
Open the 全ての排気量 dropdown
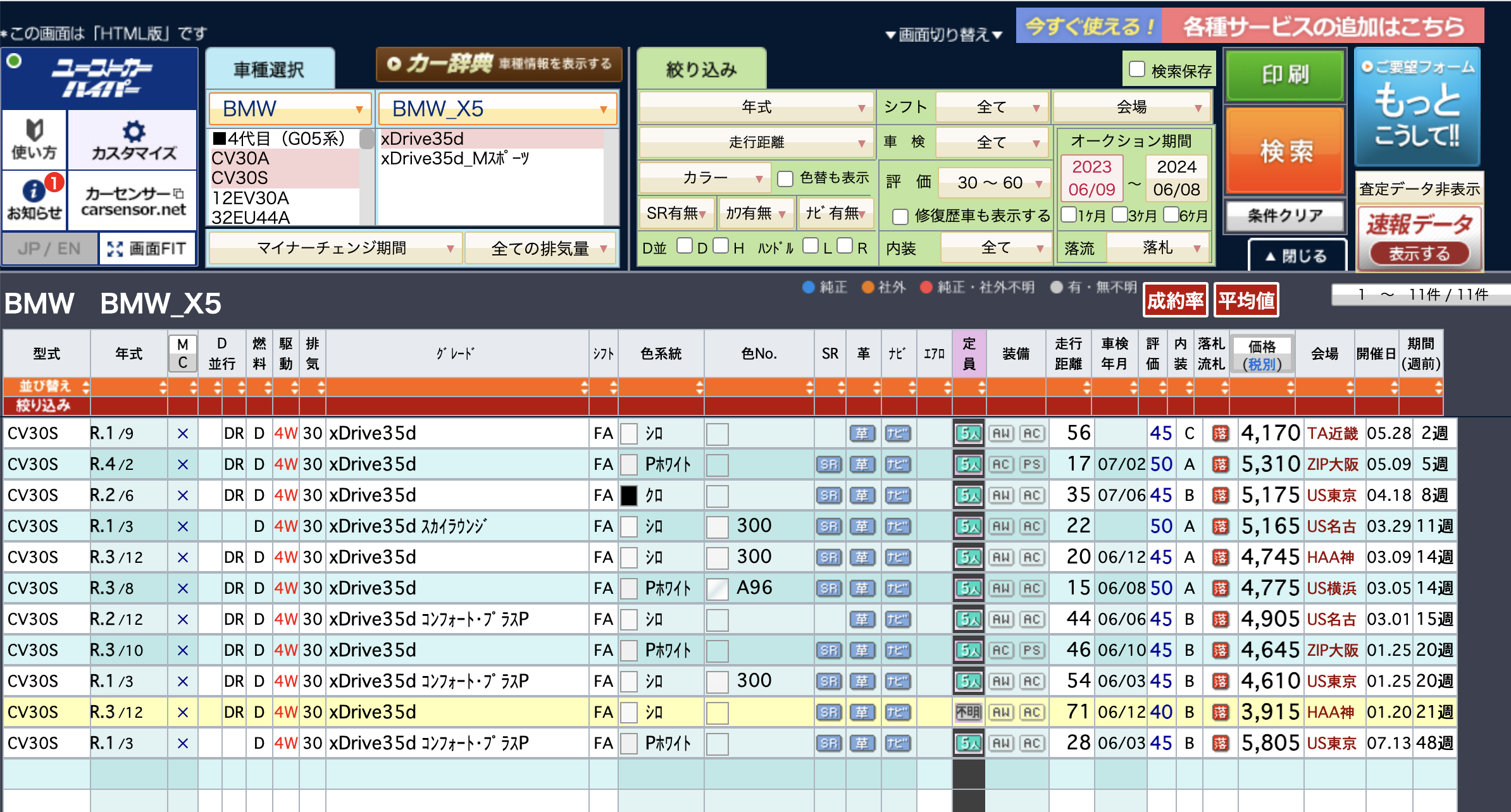(x=541, y=248)
